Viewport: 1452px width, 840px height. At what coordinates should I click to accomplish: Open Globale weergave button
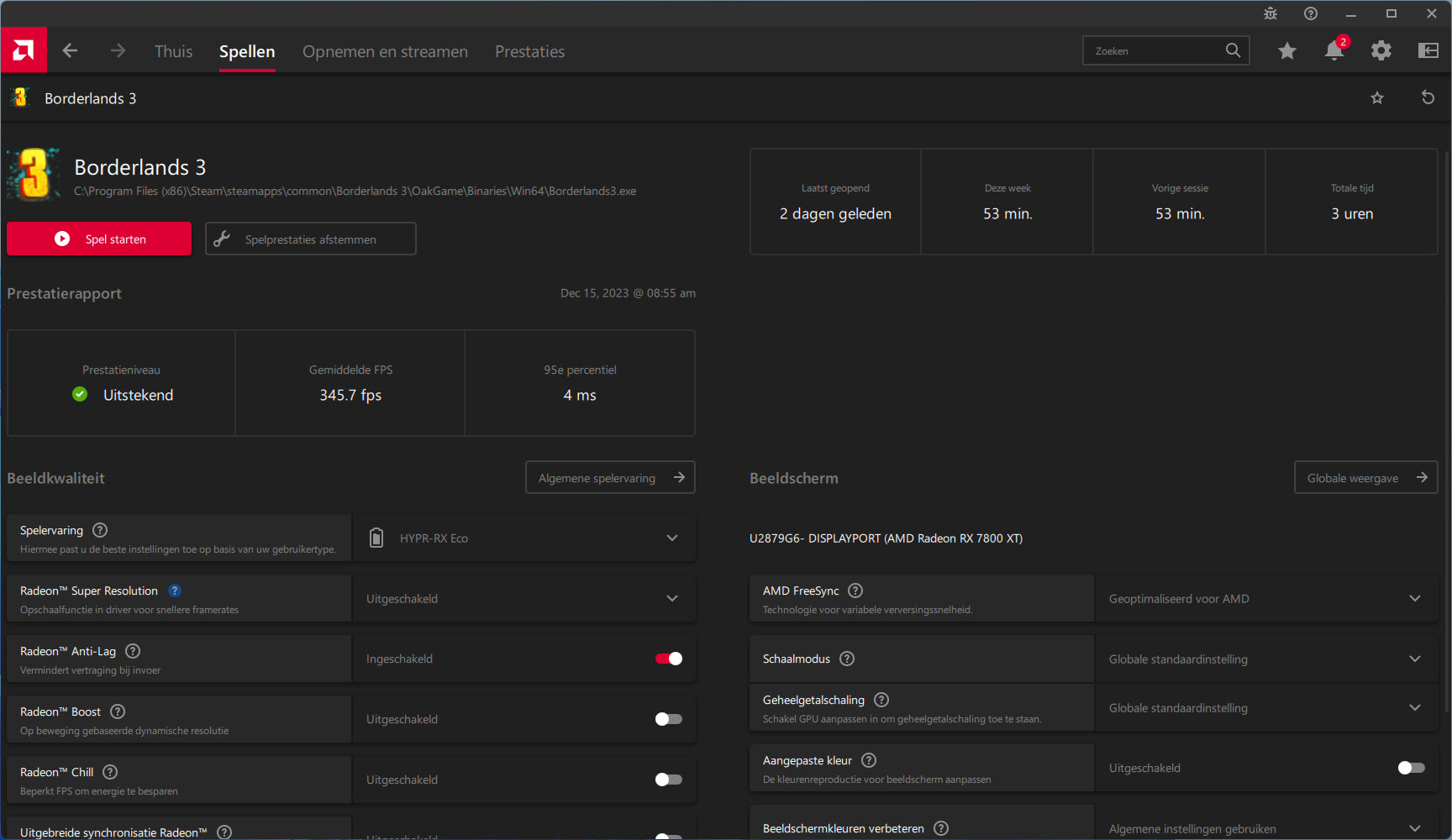1366,477
